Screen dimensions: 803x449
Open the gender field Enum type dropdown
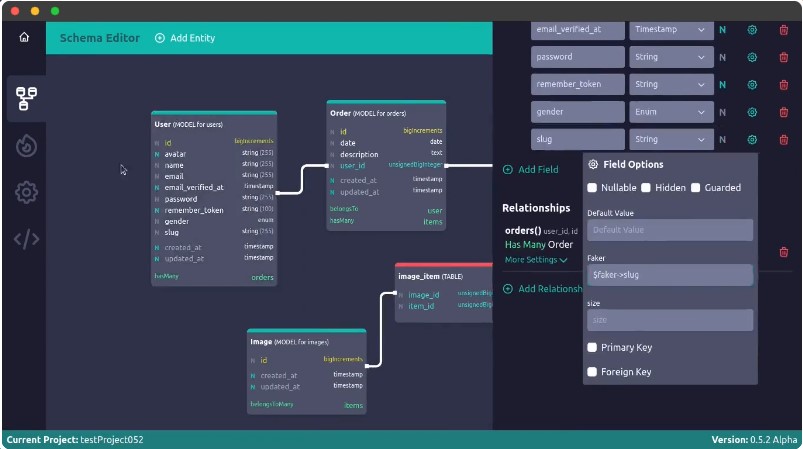pyautogui.click(x=670, y=112)
